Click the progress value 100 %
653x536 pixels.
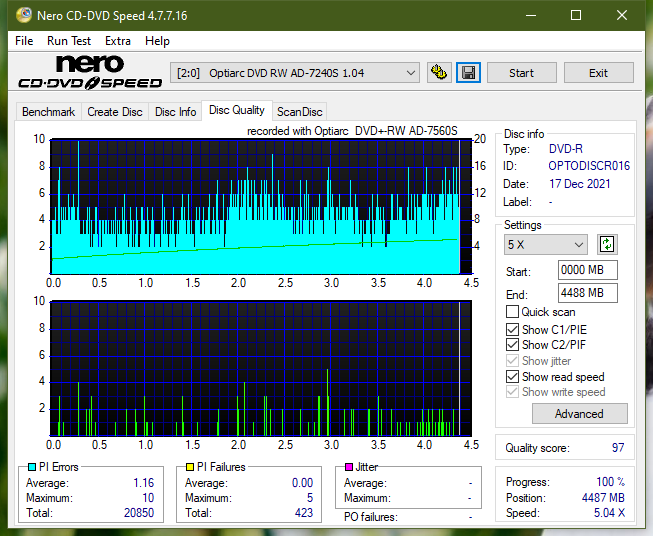click(x=611, y=482)
